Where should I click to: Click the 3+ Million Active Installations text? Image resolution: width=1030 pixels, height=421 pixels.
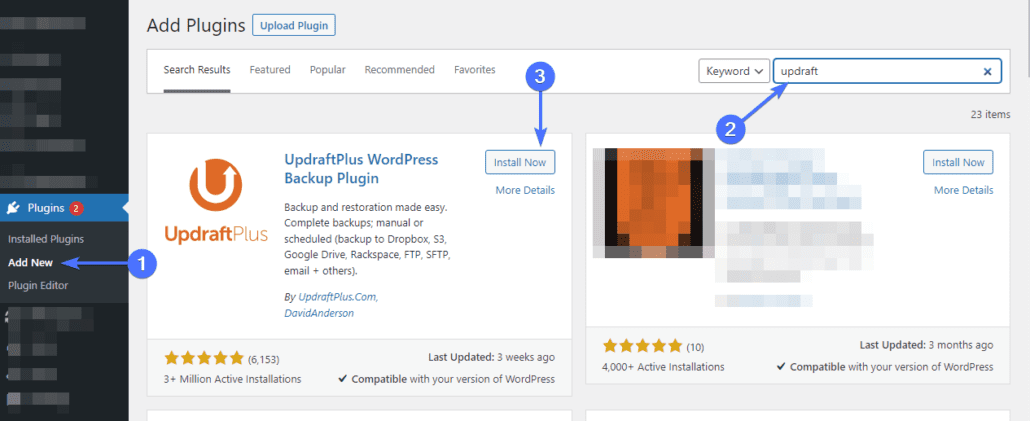click(233, 379)
